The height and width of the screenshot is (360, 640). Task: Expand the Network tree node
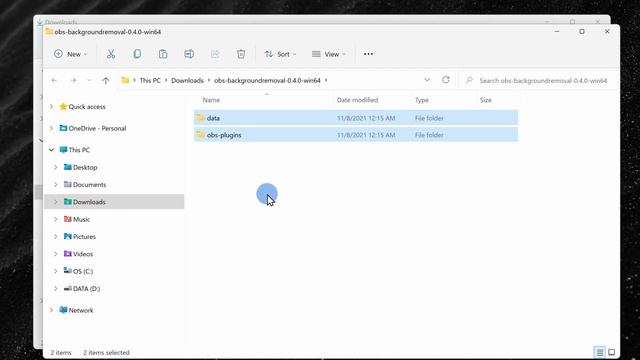51,310
